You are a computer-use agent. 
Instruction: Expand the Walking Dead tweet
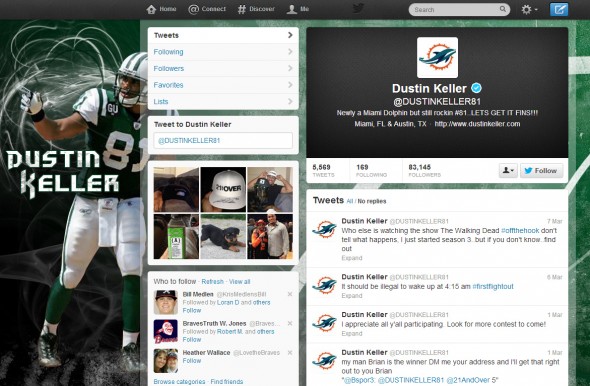352,258
